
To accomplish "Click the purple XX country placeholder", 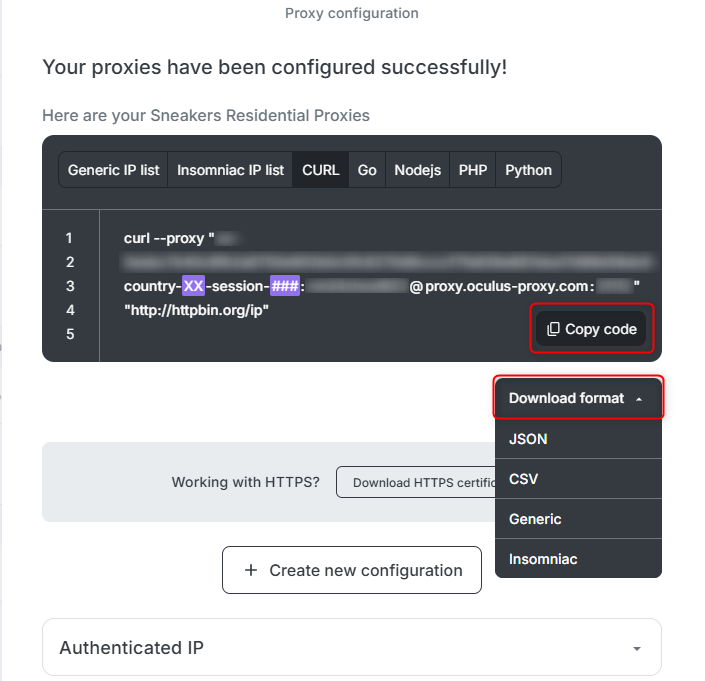I will (x=194, y=287).
